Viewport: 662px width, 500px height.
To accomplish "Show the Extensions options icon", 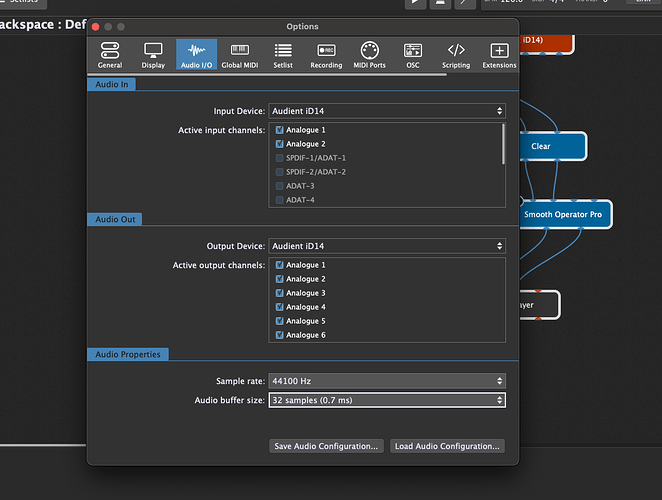I will [499, 56].
